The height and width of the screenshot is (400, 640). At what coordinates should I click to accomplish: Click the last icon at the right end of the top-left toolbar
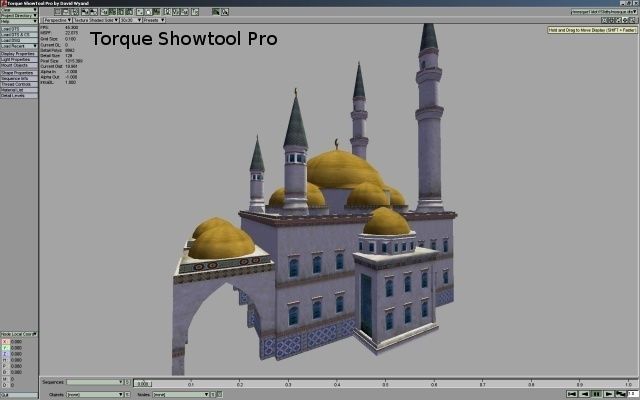coord(225,12)
